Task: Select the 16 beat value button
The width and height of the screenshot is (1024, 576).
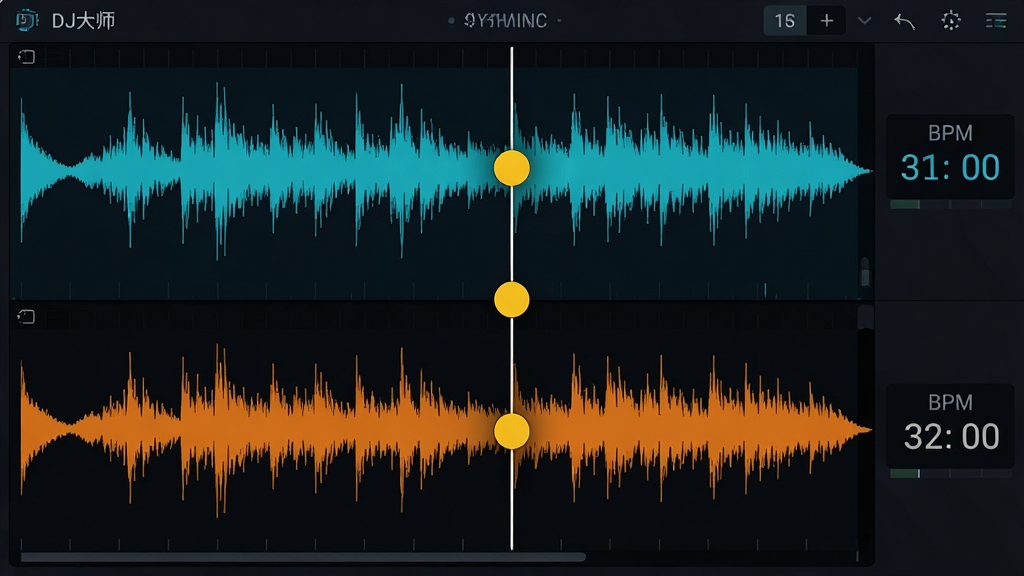Action: pos(785,21)
